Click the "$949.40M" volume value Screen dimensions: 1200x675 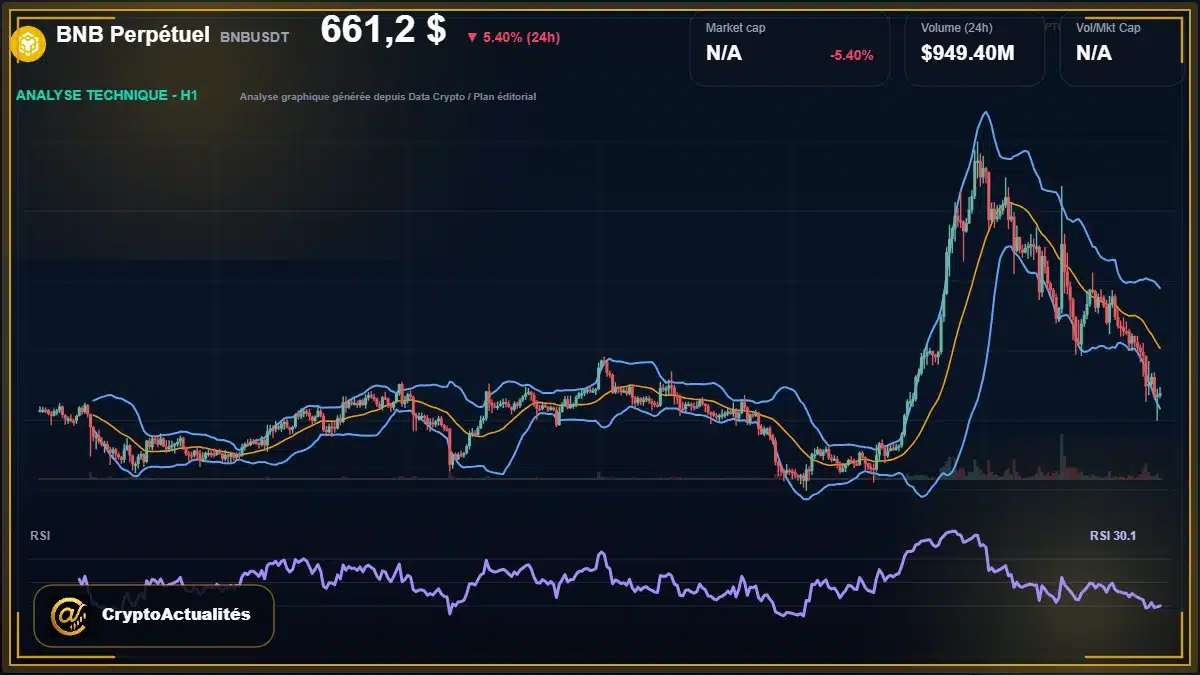[967, 54]
